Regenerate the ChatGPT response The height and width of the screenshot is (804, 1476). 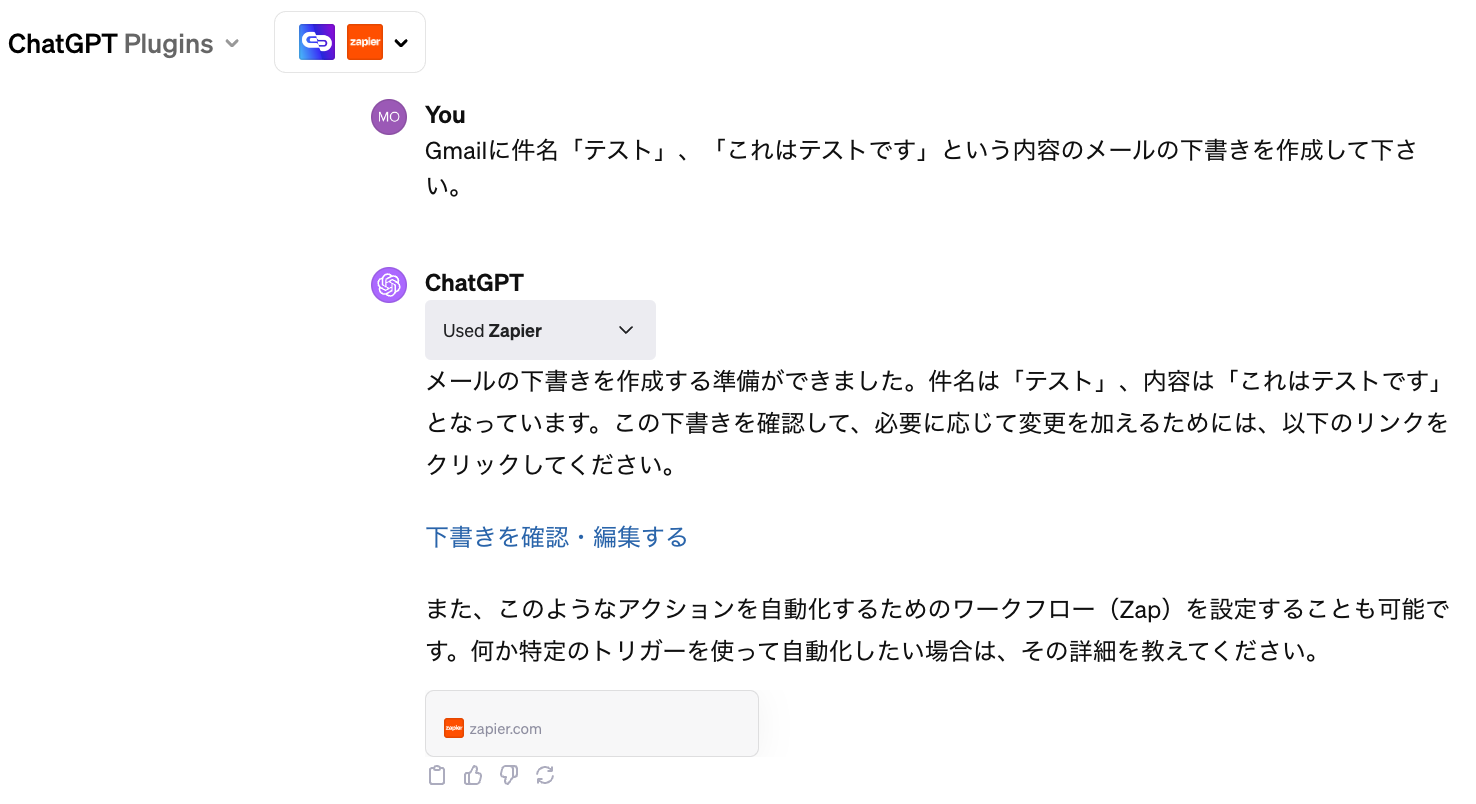[545, 775]
